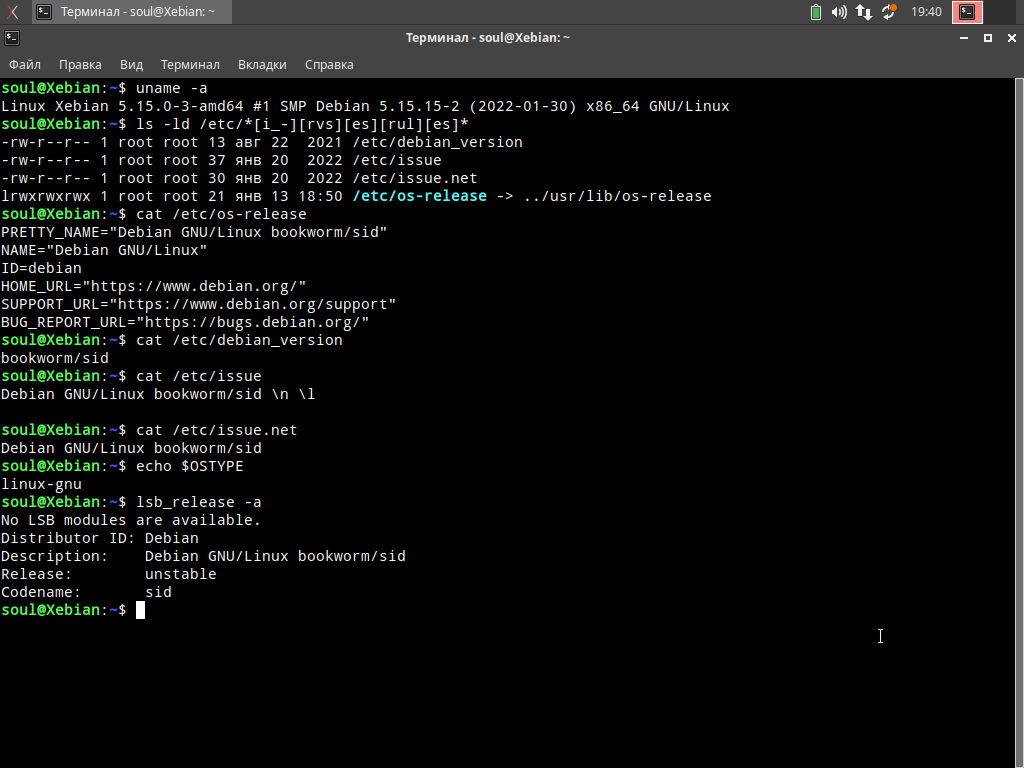Click the 'uname -a' command text
The height and width of the screenshot is (768, 1024).
tap(172, 88)
